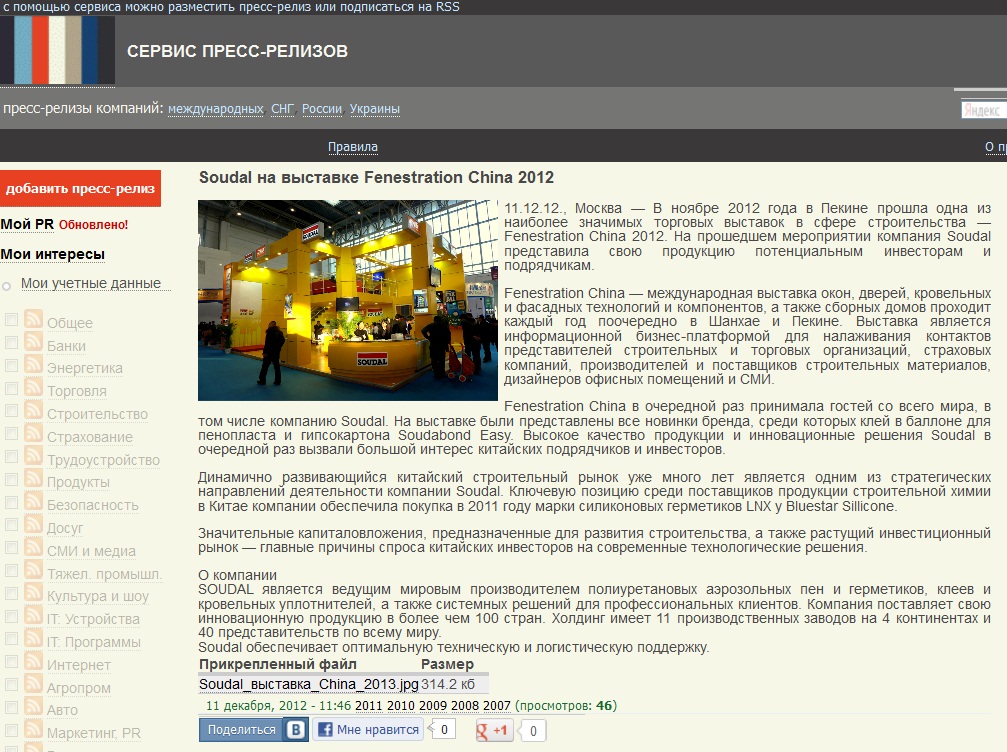Open RSS feed icon for IT: Программы
Image resolution: width=1007 pixels, height=752 pixels.
[x=33, y=638]
